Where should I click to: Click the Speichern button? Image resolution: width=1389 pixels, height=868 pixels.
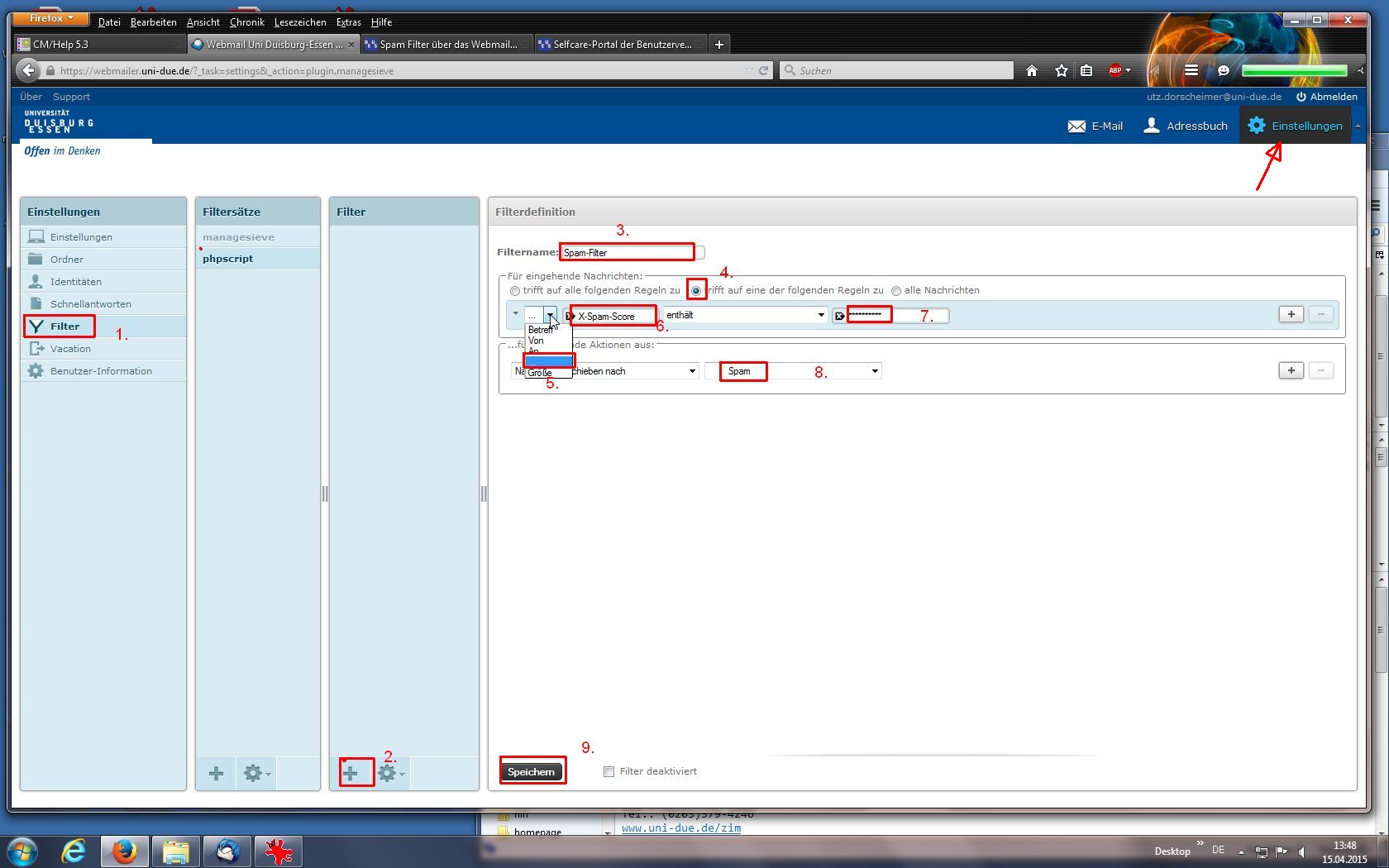pyautogui.click(x=531, y=772)
